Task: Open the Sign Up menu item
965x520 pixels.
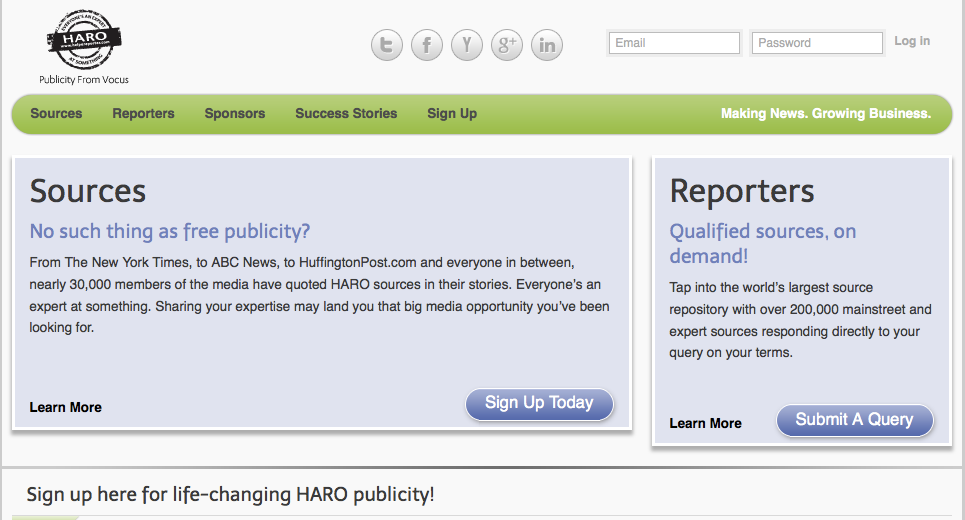Action: pyautogui.click(x=452, y=114)
